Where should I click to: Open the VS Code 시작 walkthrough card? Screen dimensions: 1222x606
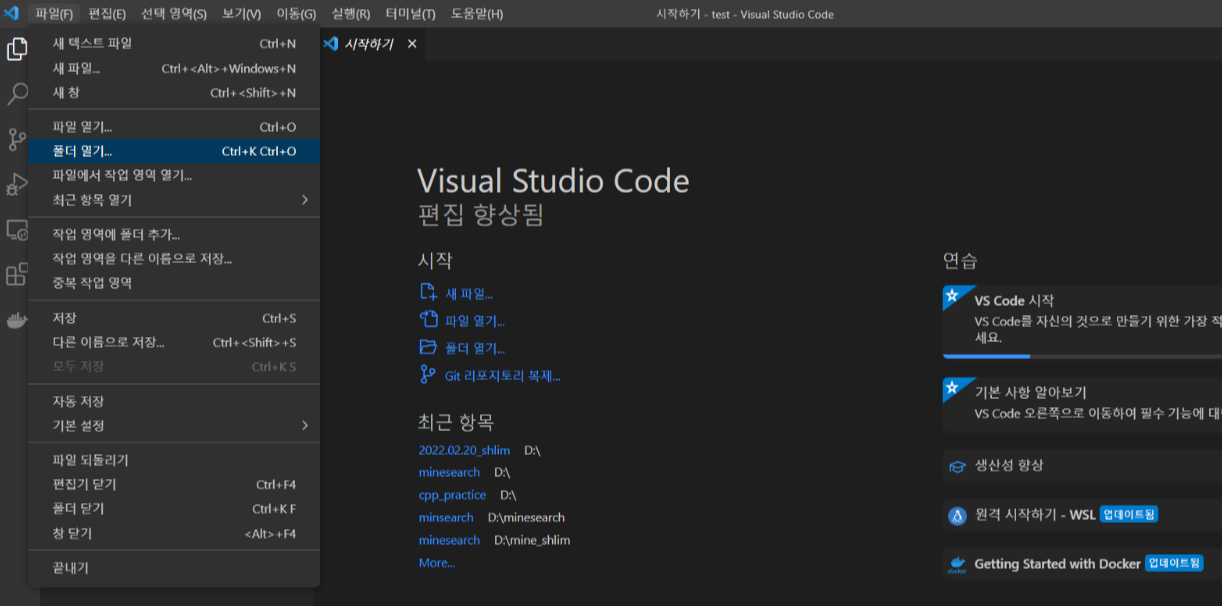pos(1082,321)
